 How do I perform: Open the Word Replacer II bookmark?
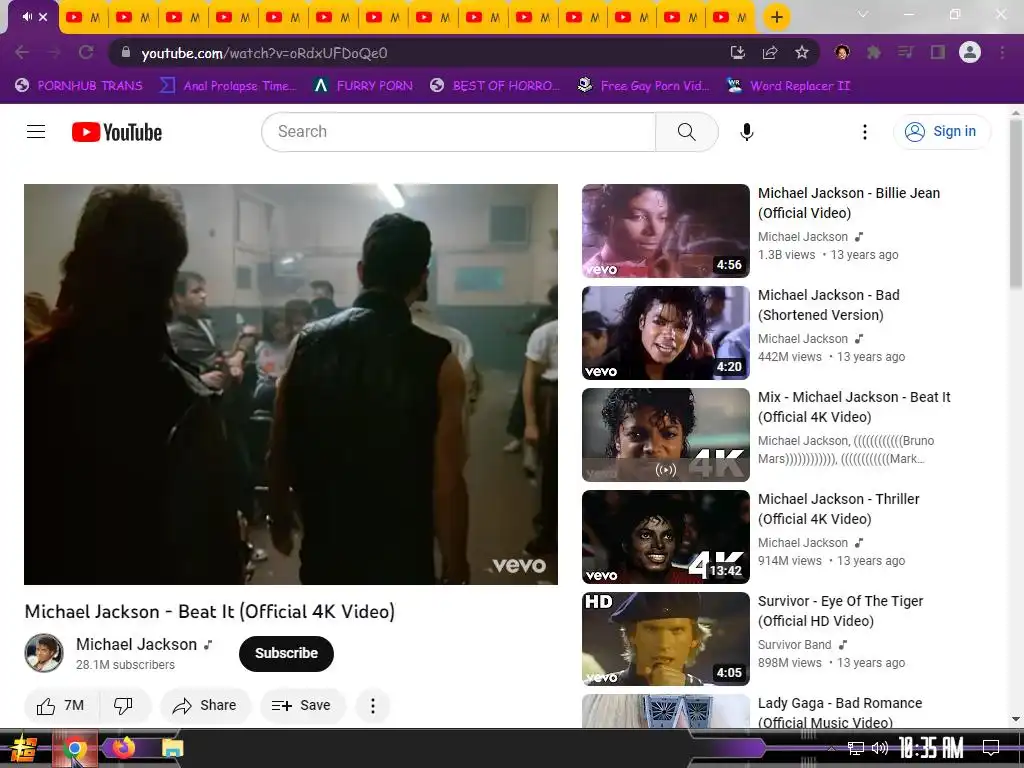(x=788, y=86)
